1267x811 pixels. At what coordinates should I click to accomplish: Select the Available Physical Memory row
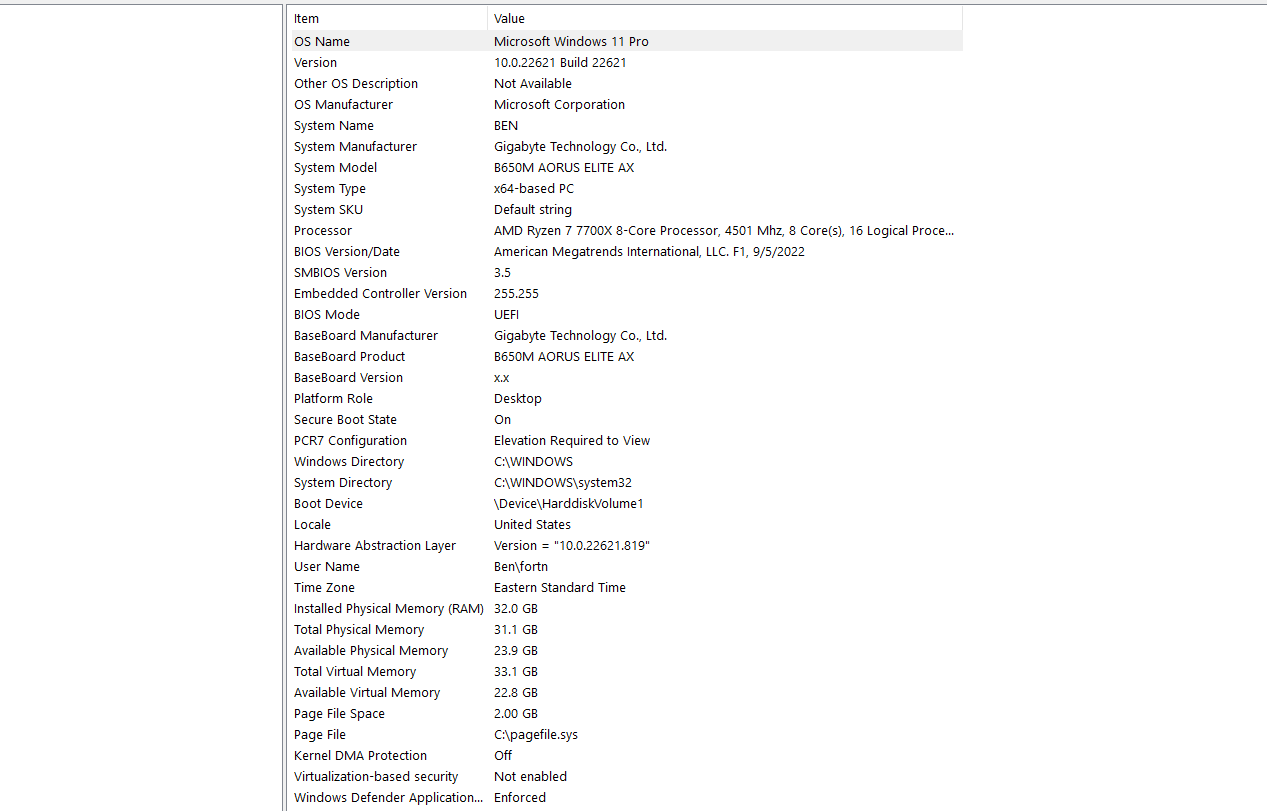click(626, 650)
